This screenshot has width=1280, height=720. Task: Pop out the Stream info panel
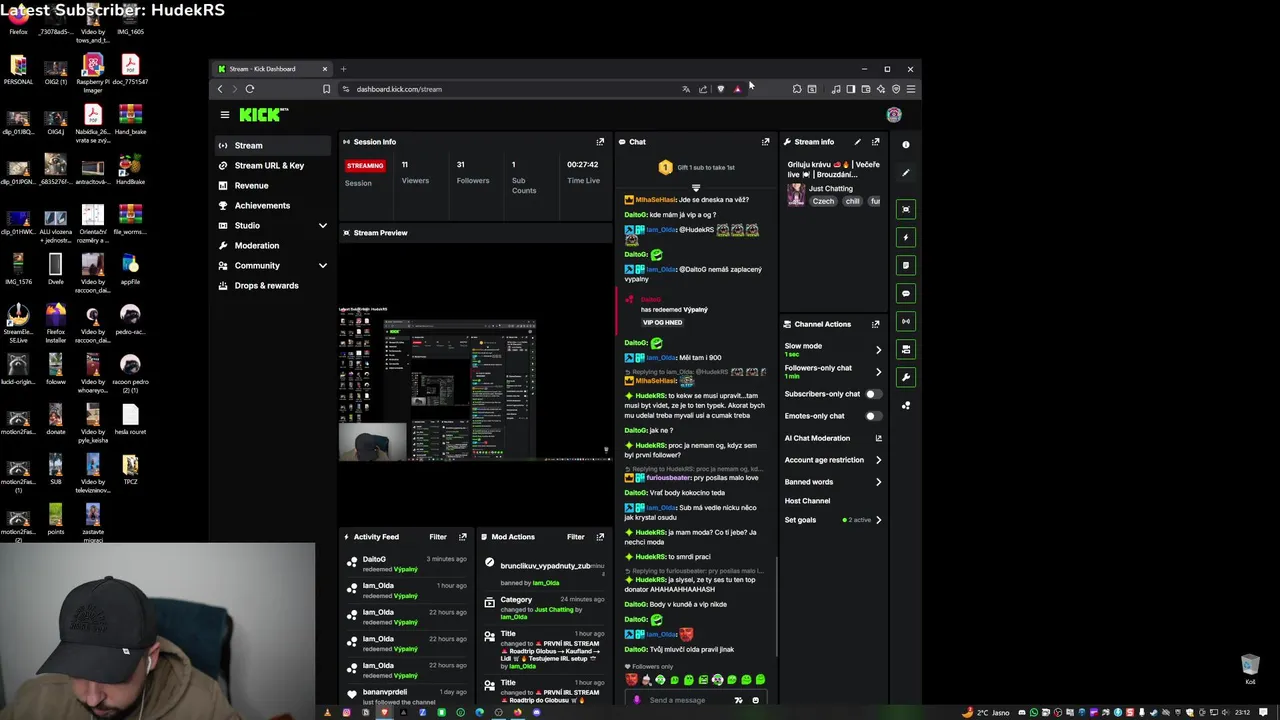click(x=876, y=142)
